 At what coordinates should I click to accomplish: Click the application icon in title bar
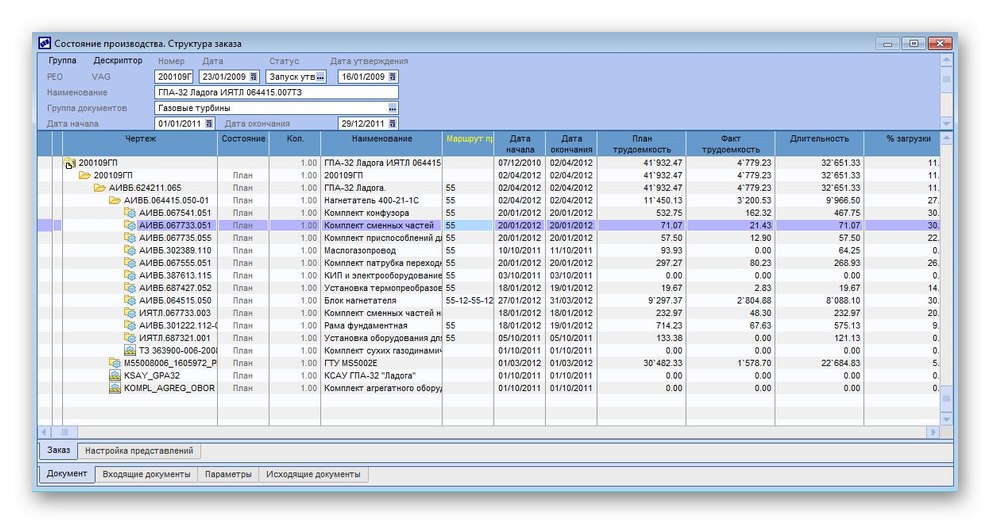tap(44, 43)
